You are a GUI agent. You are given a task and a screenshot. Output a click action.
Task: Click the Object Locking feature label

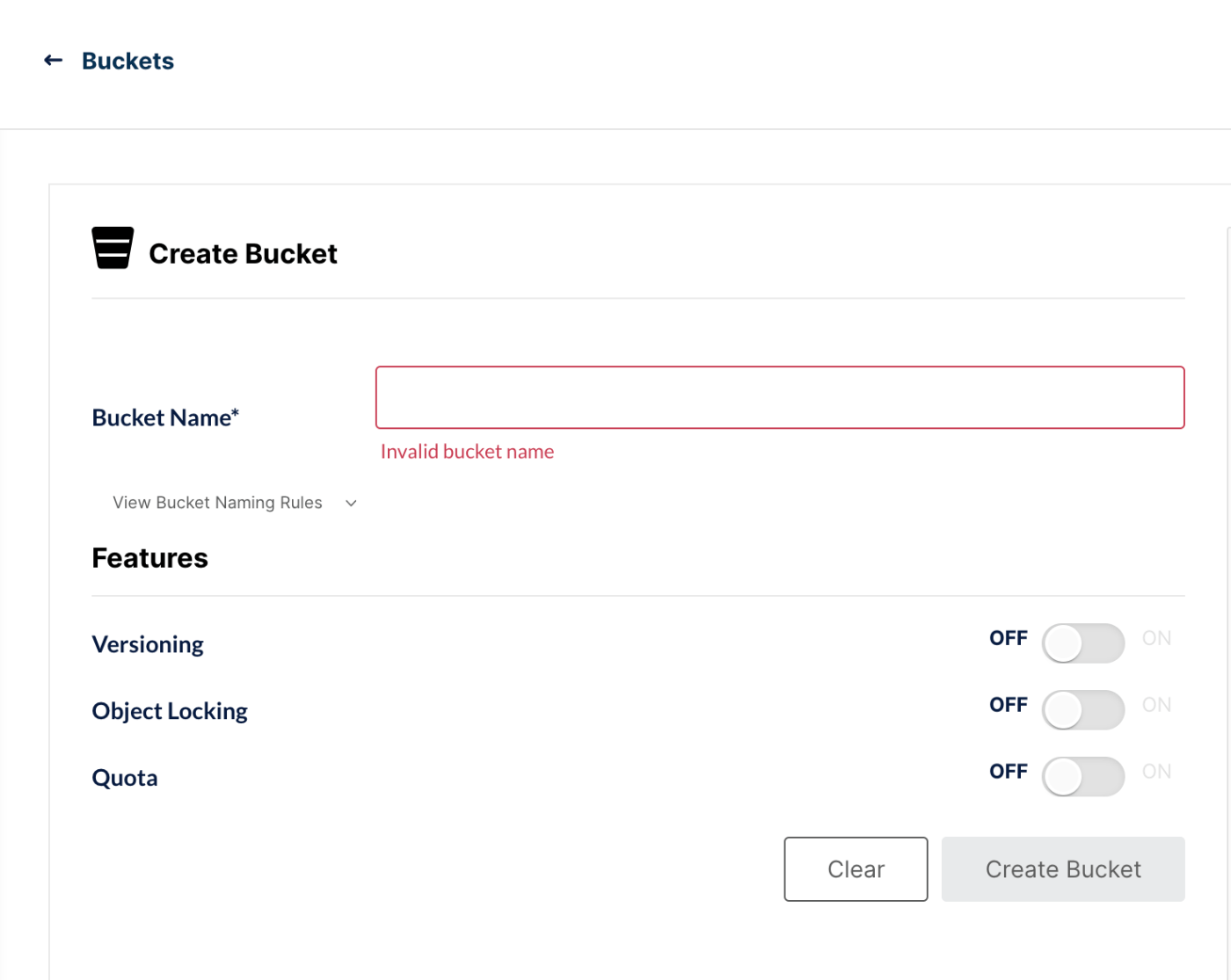click(170, 711)
